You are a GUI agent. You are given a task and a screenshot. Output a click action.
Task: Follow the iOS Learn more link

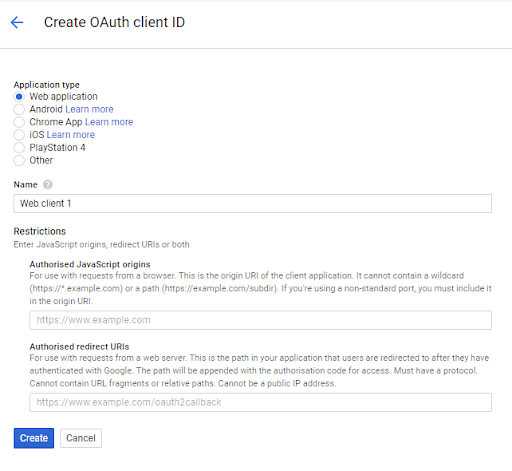(71, 135)
